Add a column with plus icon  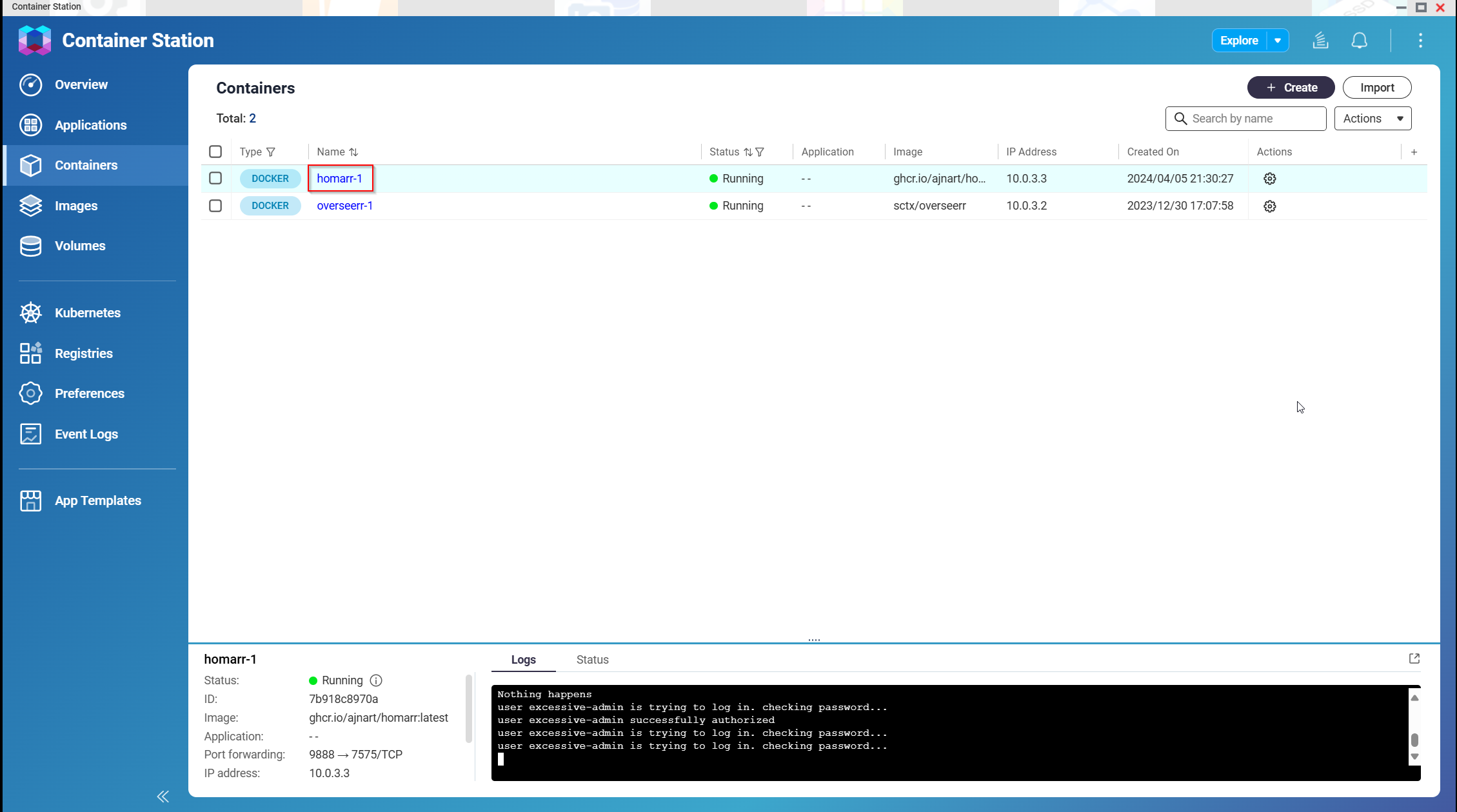point(1414,152)
